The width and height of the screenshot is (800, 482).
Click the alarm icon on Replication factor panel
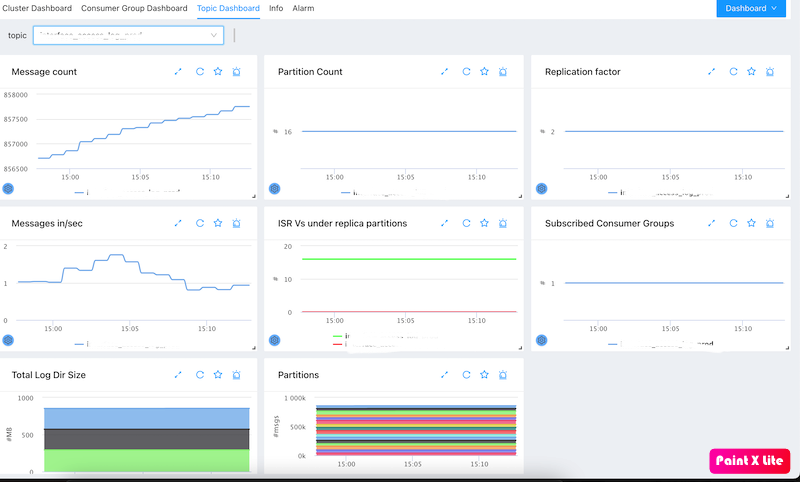771,72
